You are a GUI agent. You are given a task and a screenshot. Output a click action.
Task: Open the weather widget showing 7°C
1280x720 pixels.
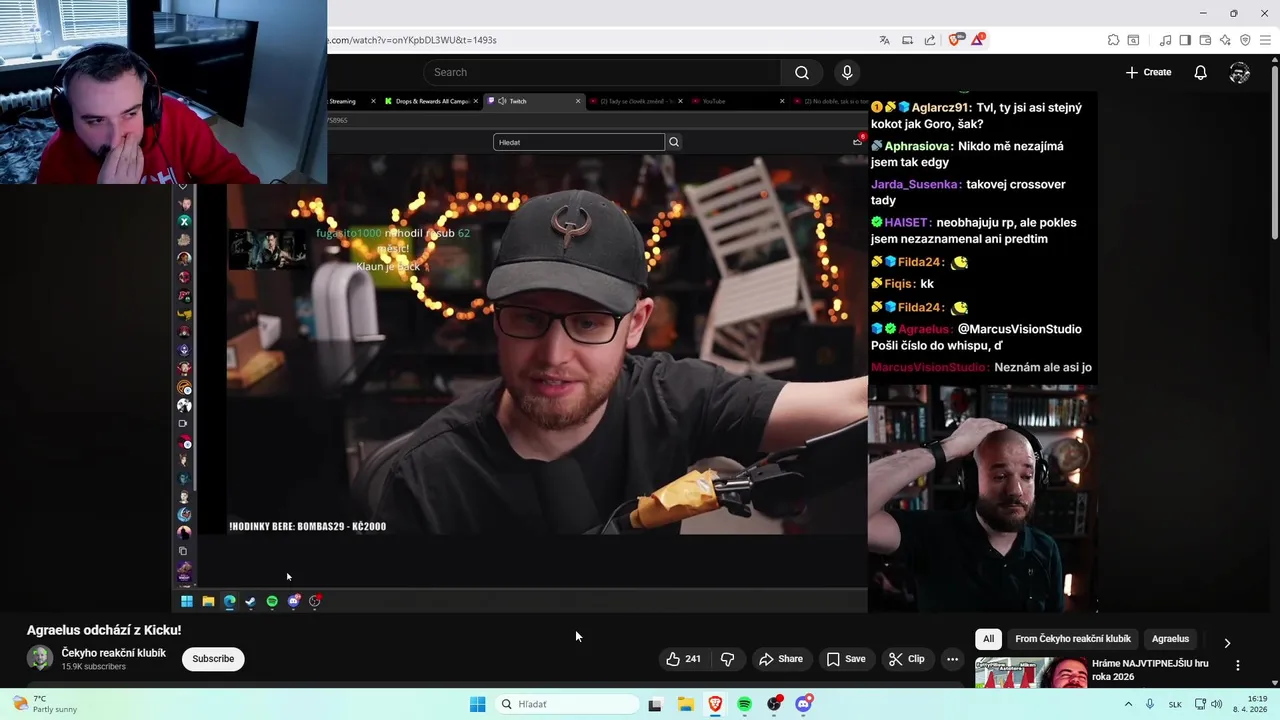pyautogui.click(x=45, y=704)
